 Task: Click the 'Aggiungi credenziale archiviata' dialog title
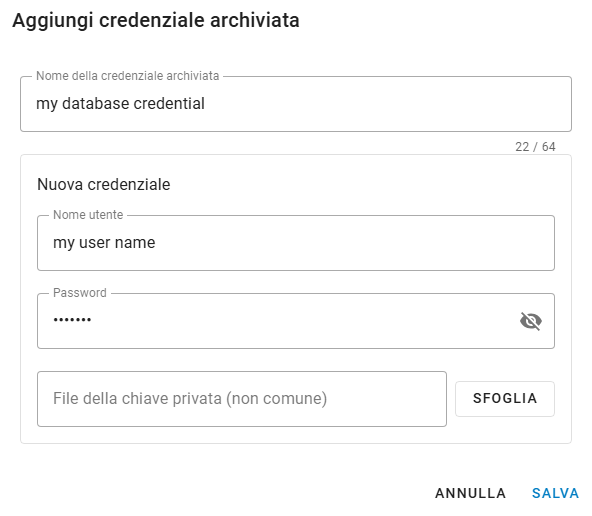[156, 20]
